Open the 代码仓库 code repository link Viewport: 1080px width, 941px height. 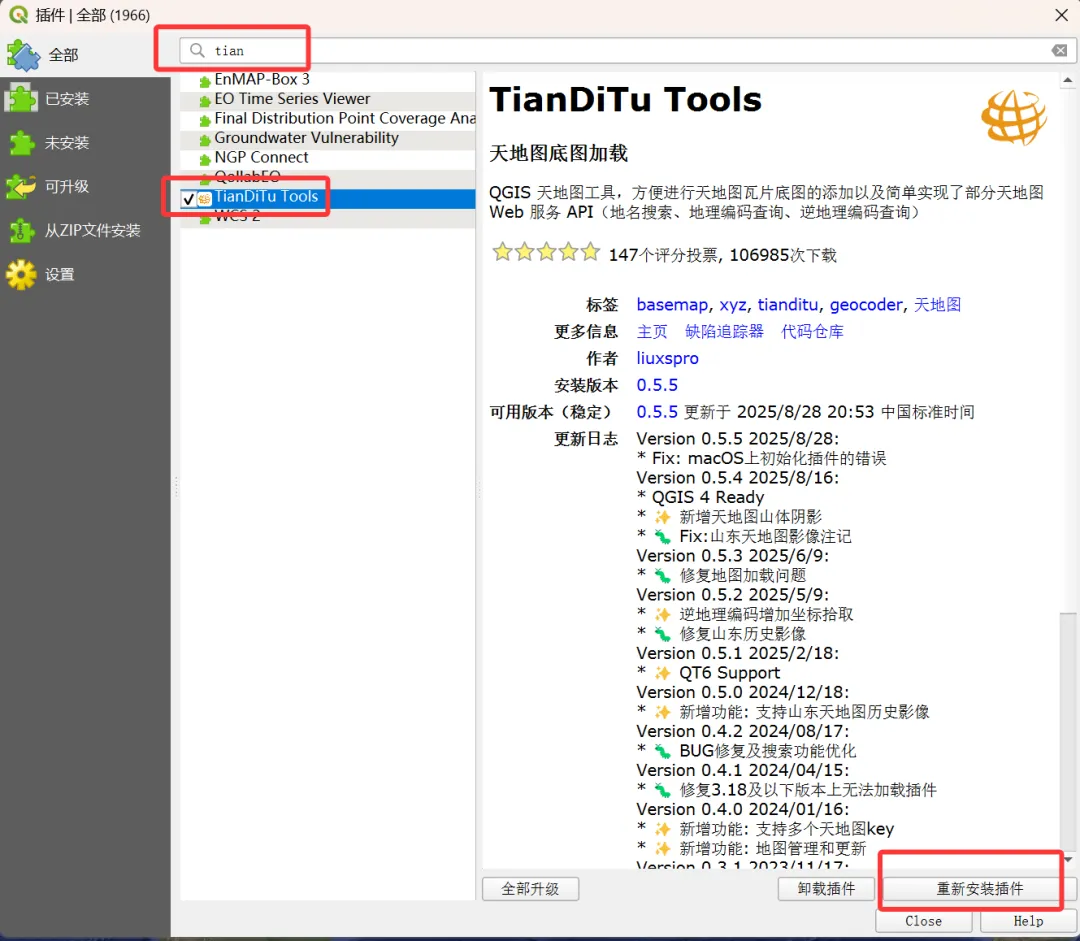pyautogui.click(x=812, y=331)
